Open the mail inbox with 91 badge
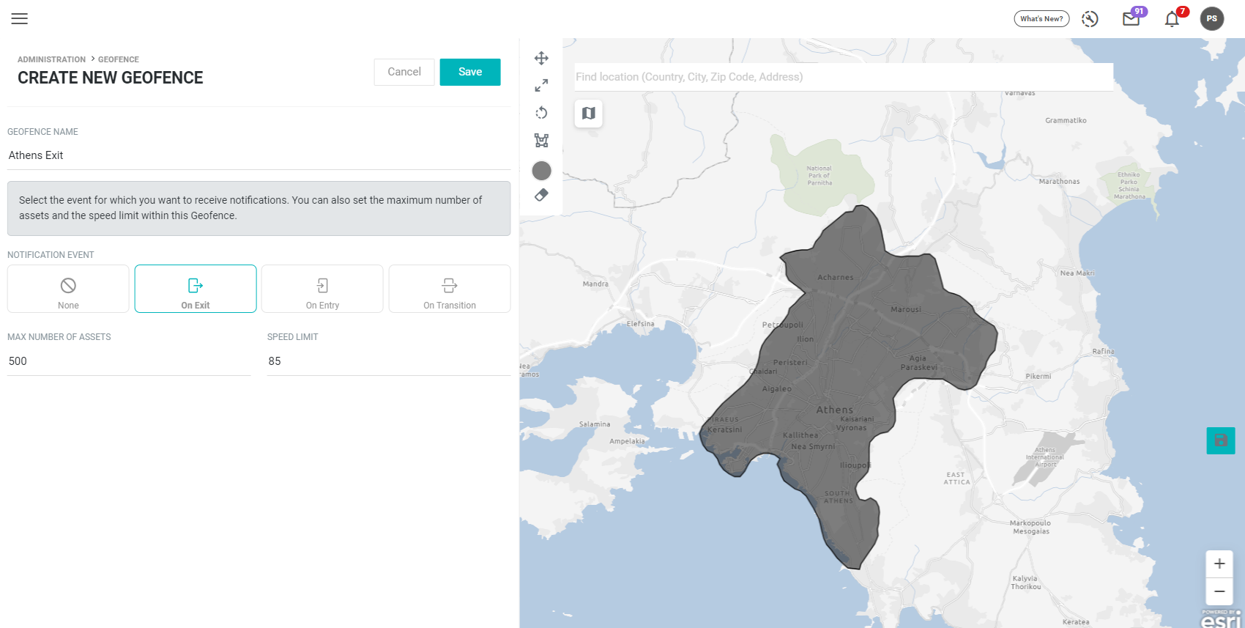 point(1131,18)
